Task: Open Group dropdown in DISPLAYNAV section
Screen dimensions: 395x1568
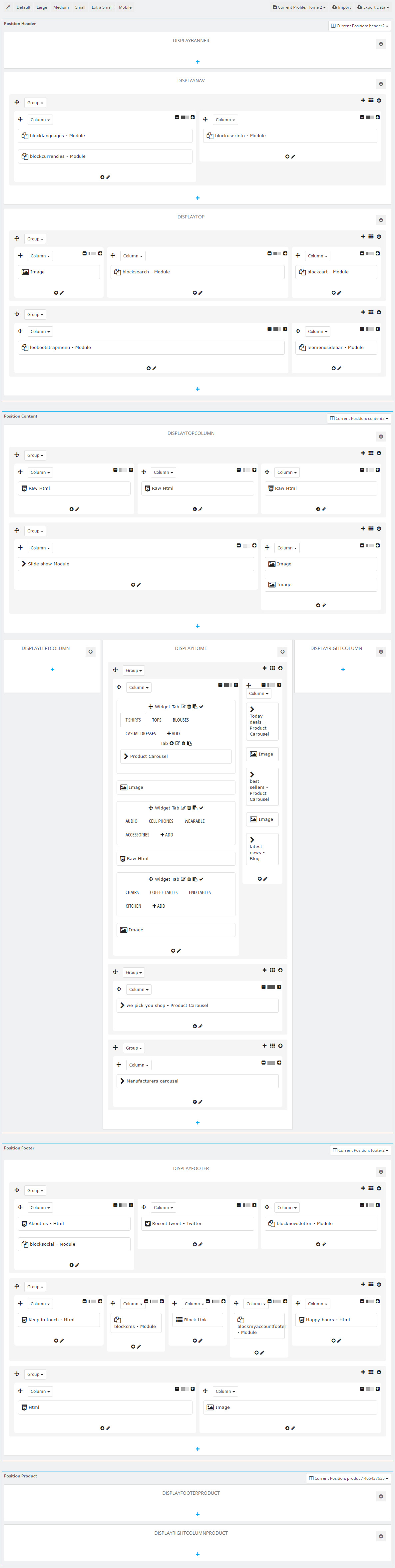Action: [35, 103]
